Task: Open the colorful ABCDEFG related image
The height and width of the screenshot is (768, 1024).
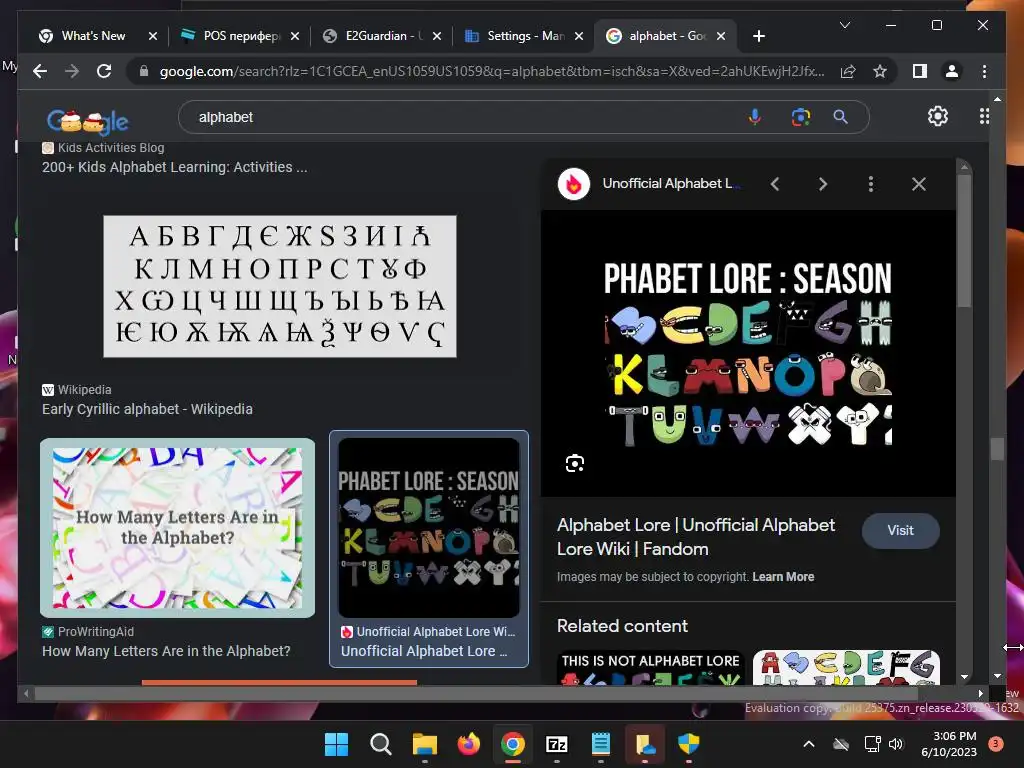Action: tap(846, 667)
